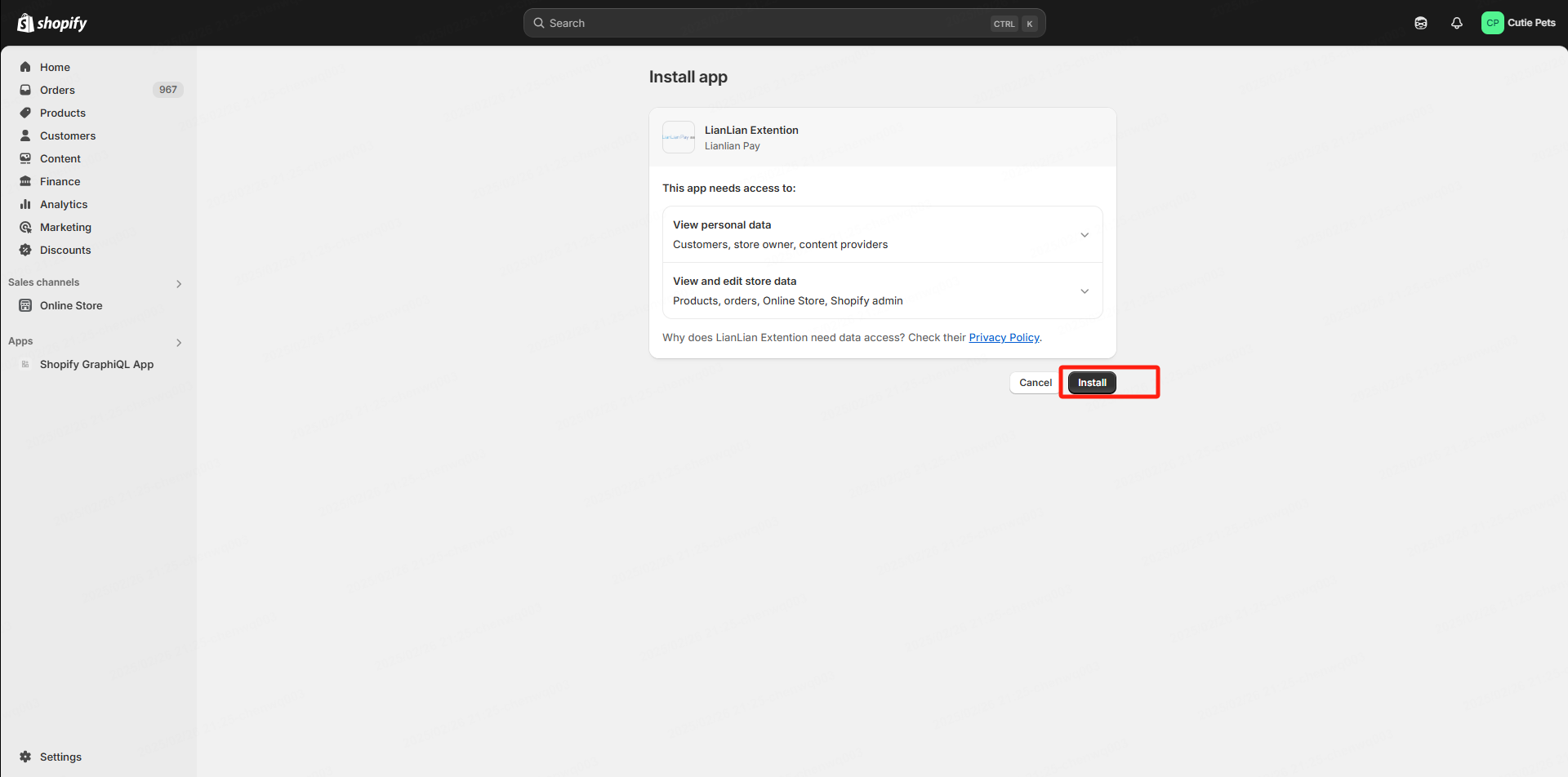Click the LianLian Extention app logo
Image resolution: width=1568 pixels, height=777 pixels.
pyautogui.click(x=679, y=137)
